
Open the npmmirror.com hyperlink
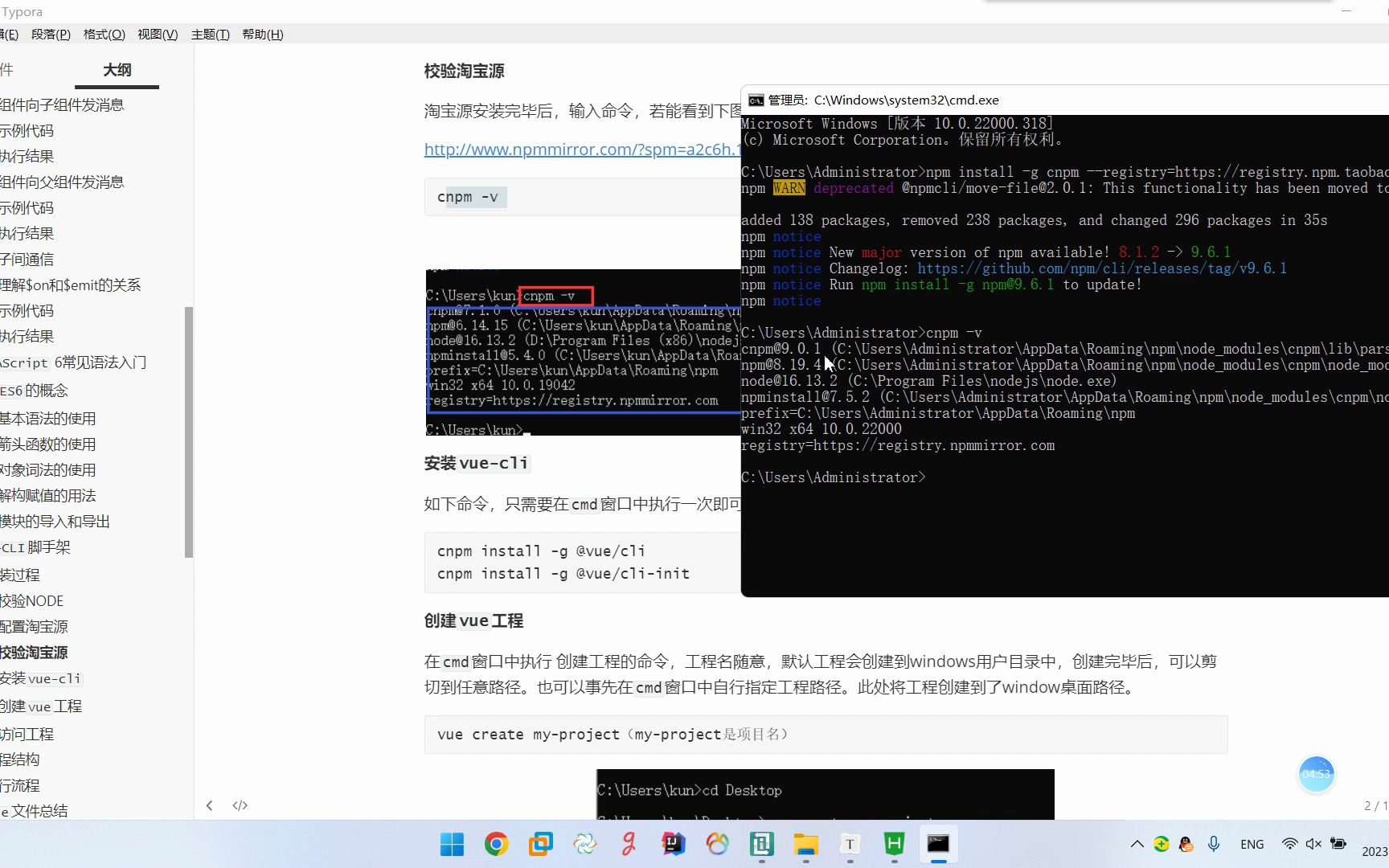(582, 149)
